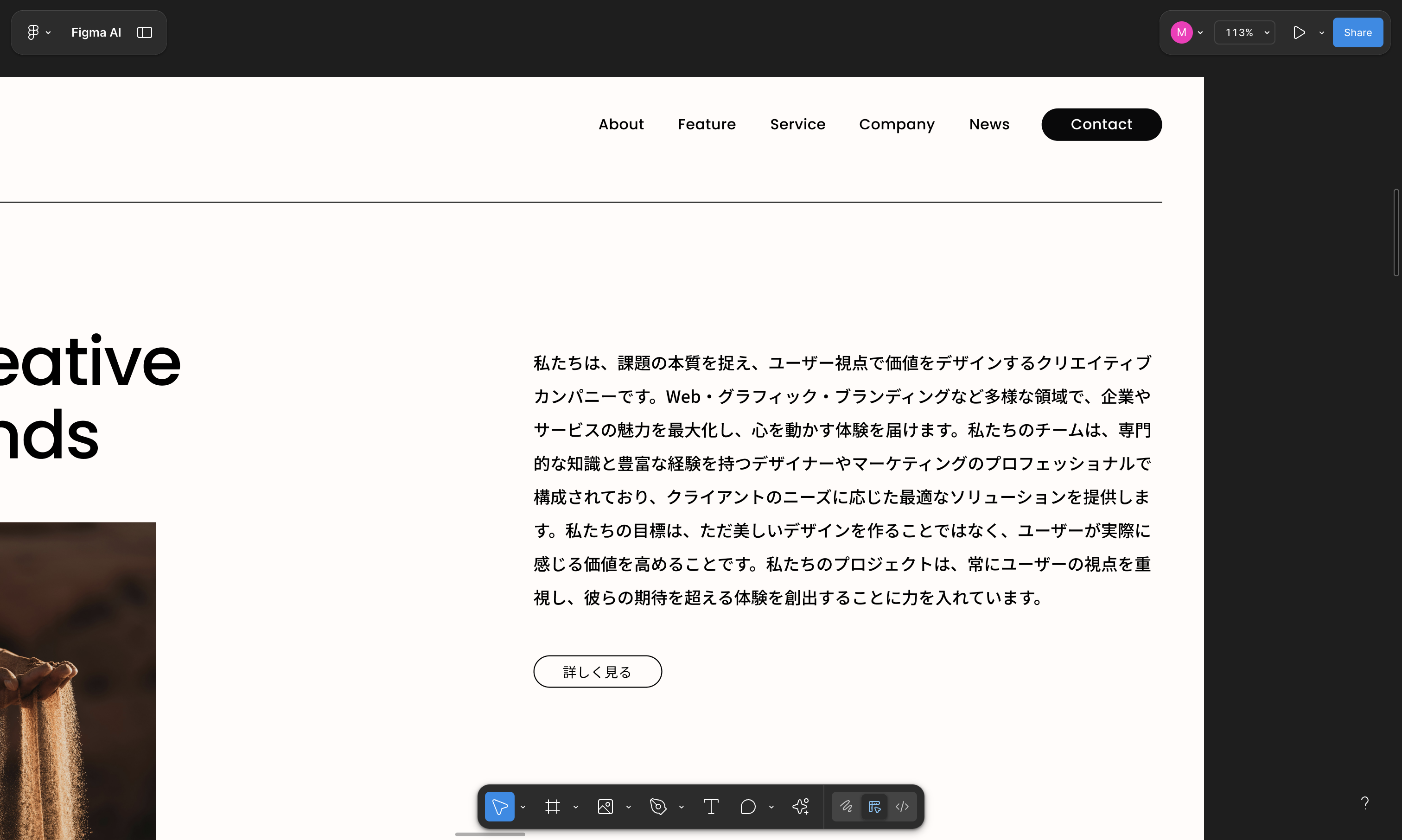Expand the Figma main menu chevron
The image size is (1402, 840).
48,33
